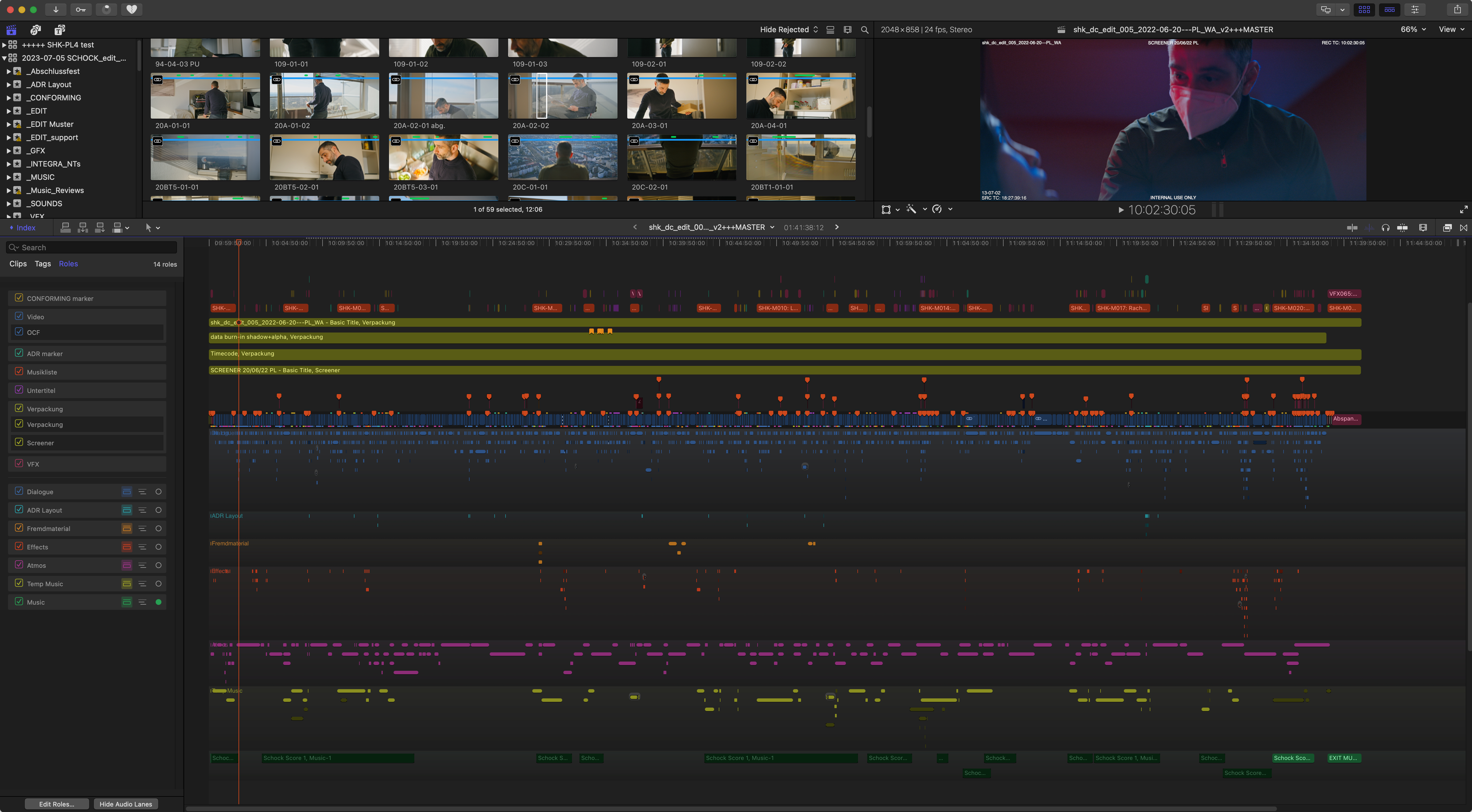Disable the VFX role checkbox
Image resolution: width=1472 pixels, height=812 pixels.
point(19,463)
